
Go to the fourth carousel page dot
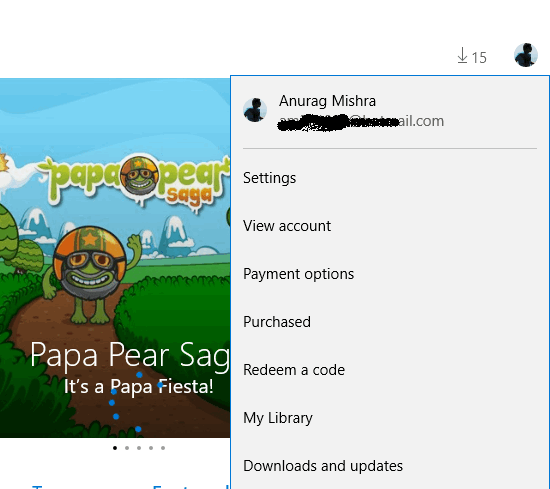(151, 448)
